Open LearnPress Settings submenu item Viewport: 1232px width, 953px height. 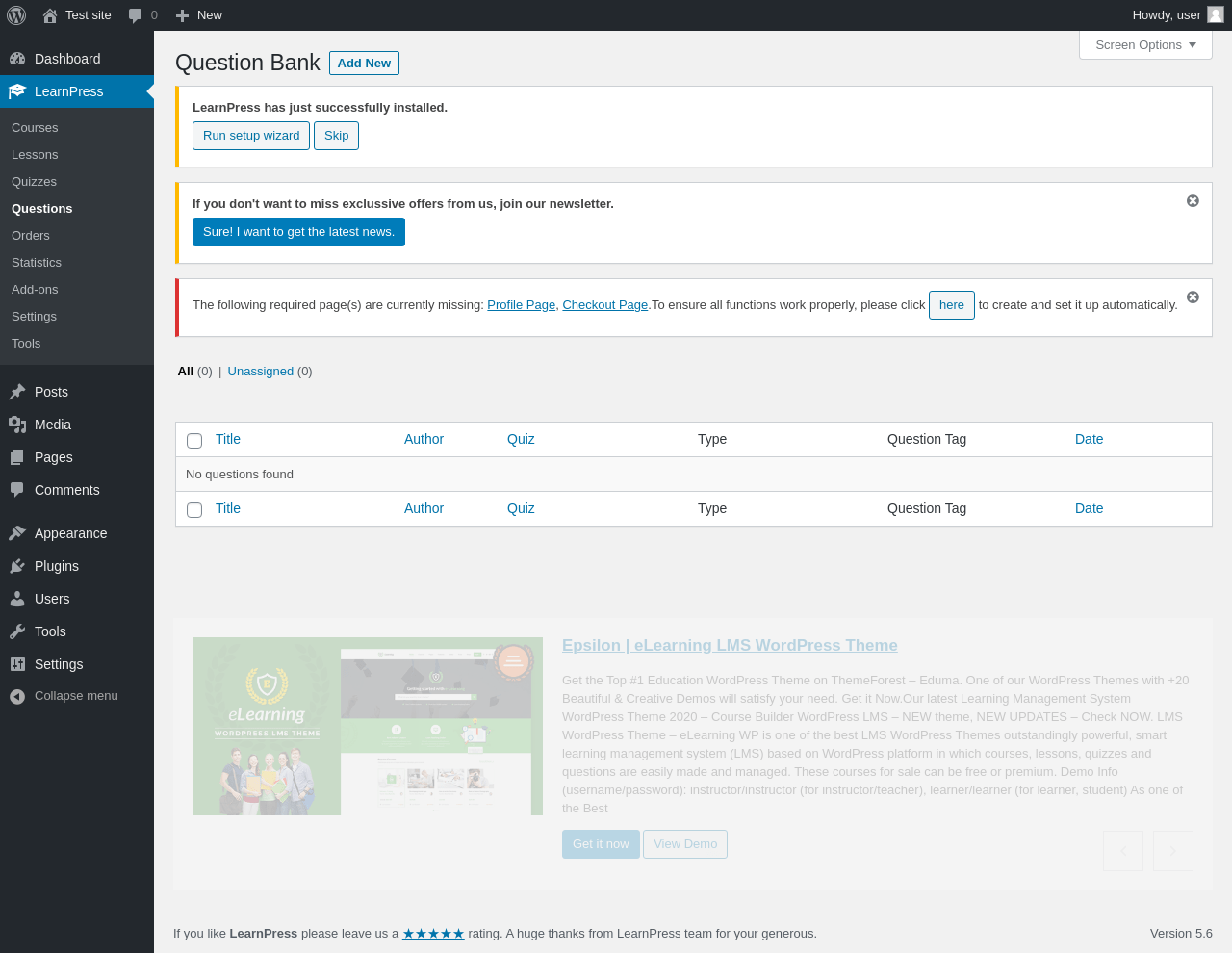coord(34,317)
